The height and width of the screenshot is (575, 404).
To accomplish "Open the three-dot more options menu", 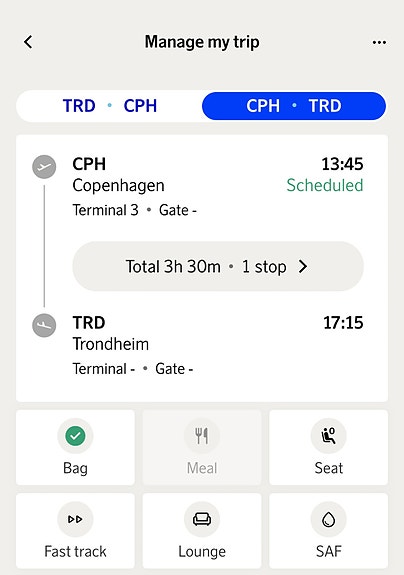I will [x=379, y=43].
